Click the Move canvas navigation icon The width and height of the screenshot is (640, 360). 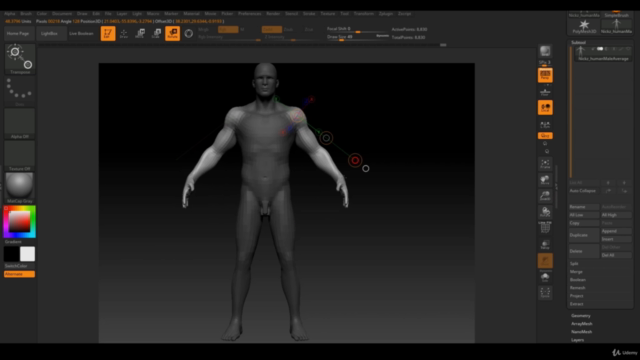click(x=545, y=180)
